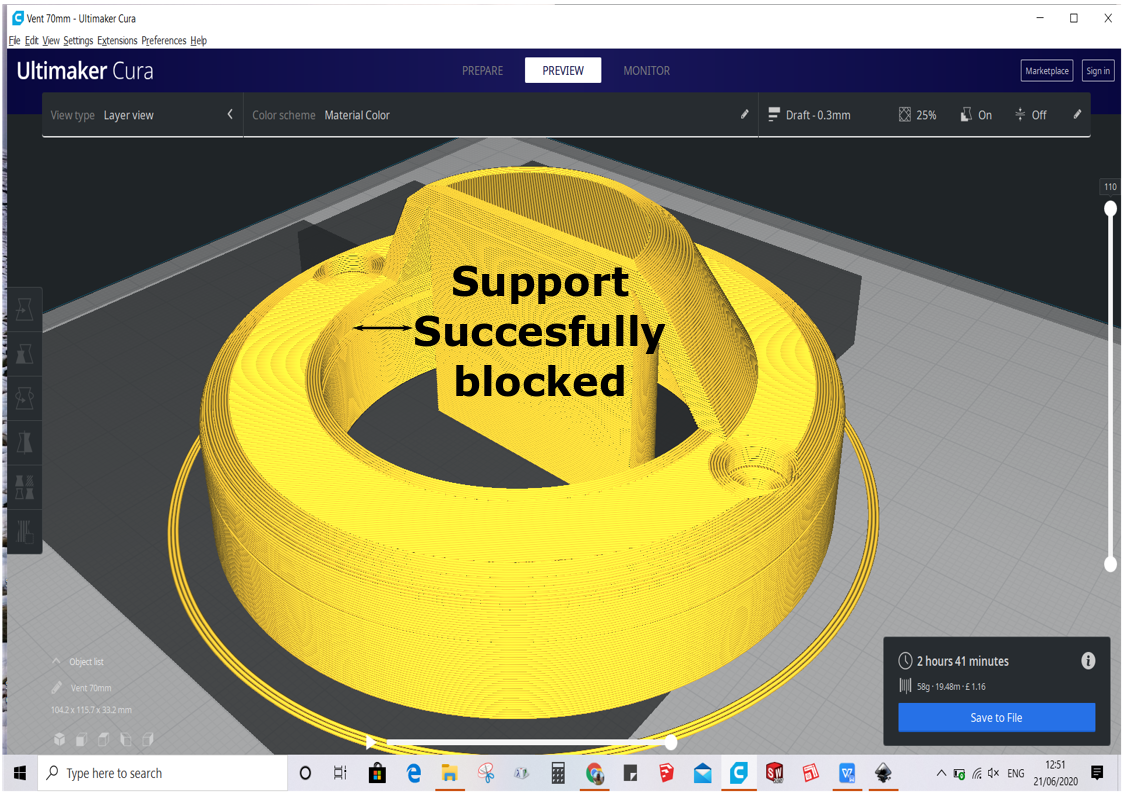Click the pencil icon beside Vent 70mm
1123x794 pixels.
click(57, 687)
